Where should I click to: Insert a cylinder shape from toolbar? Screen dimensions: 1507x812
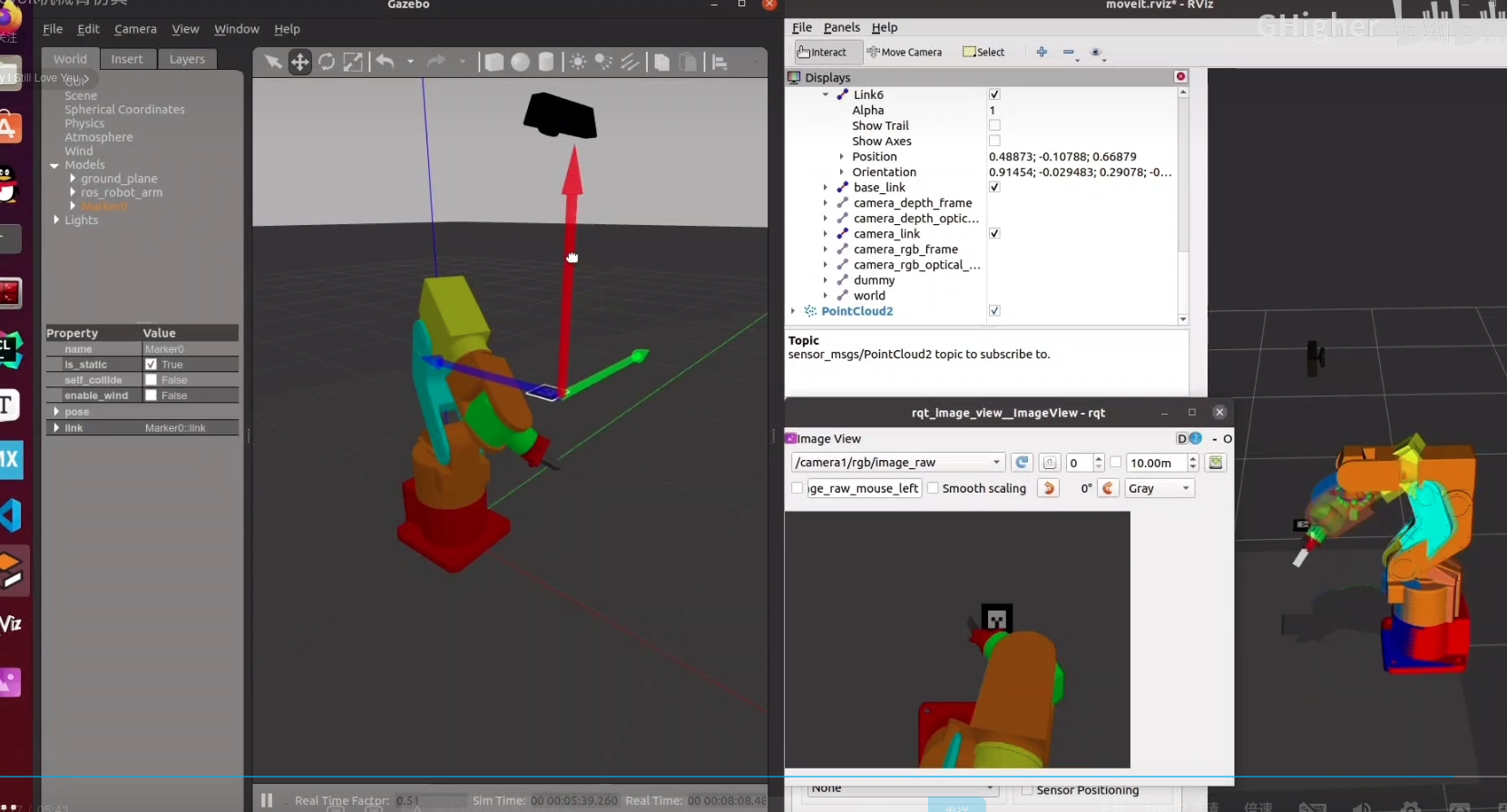pos(546,62)
